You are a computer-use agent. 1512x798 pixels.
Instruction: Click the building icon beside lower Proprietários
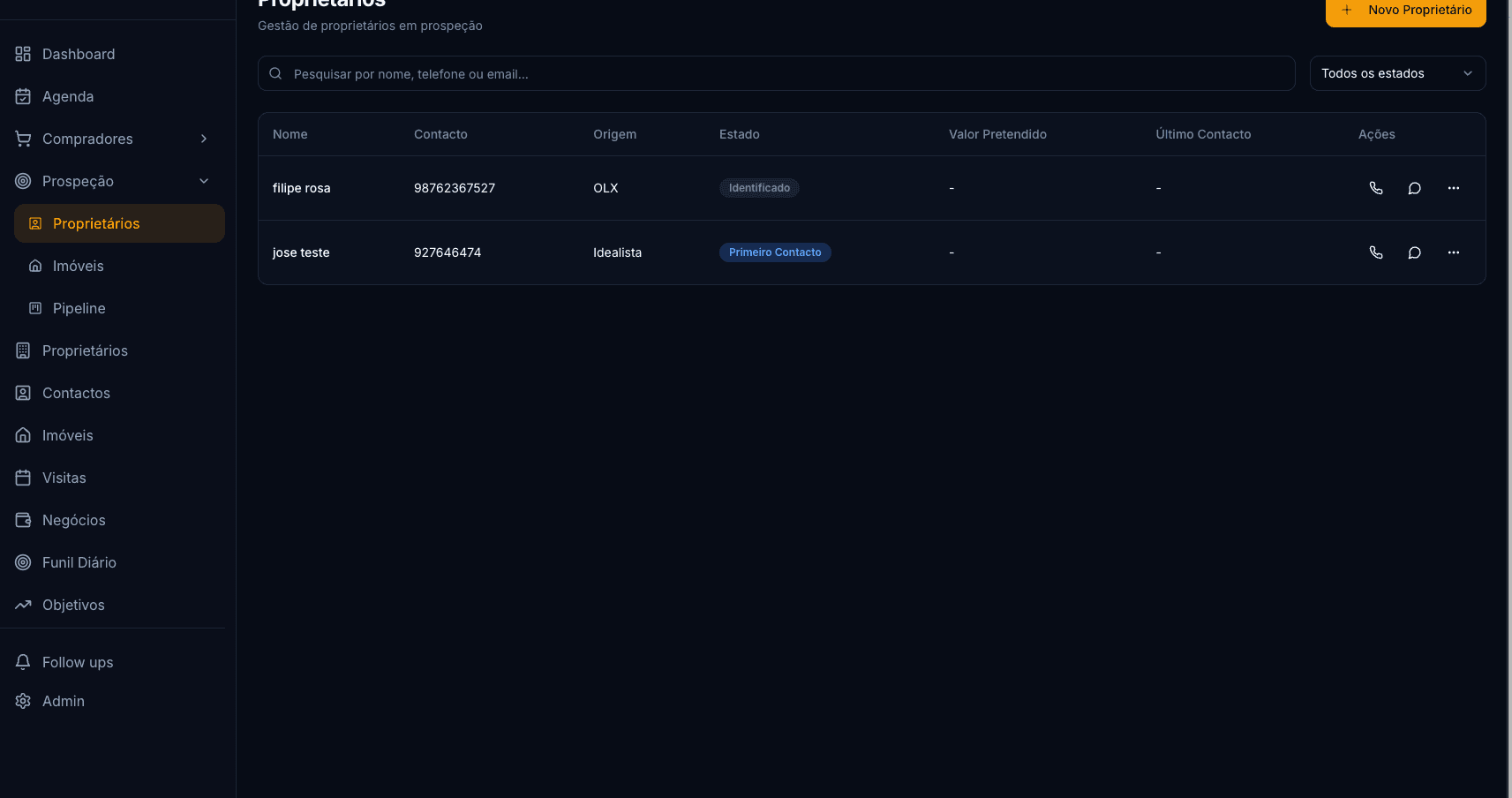pyautogui.click(x=23, y=350)
